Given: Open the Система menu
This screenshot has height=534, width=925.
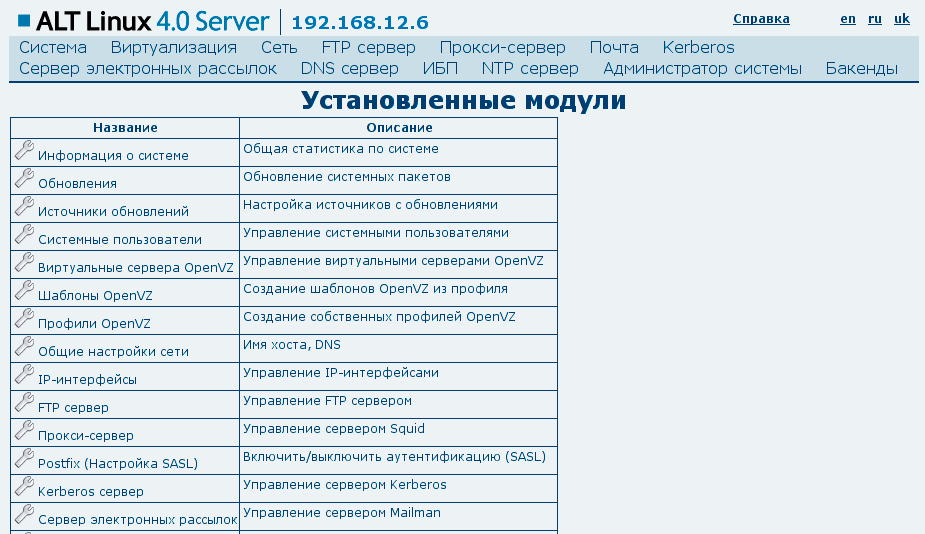Looking at the screenshot, I should coord(53,47).
